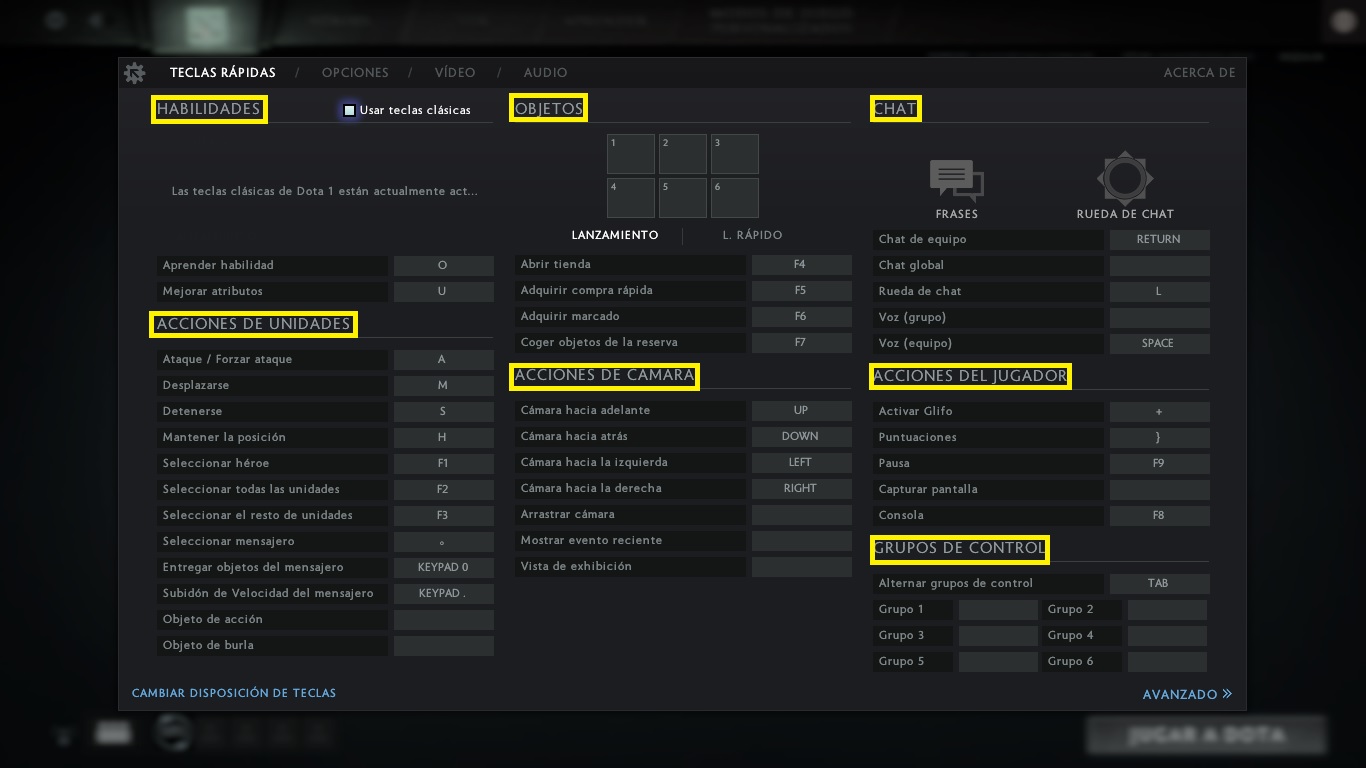The image size is (1366, 768).
Task: Open the Opciones tab
Action: tap(355, 73)
